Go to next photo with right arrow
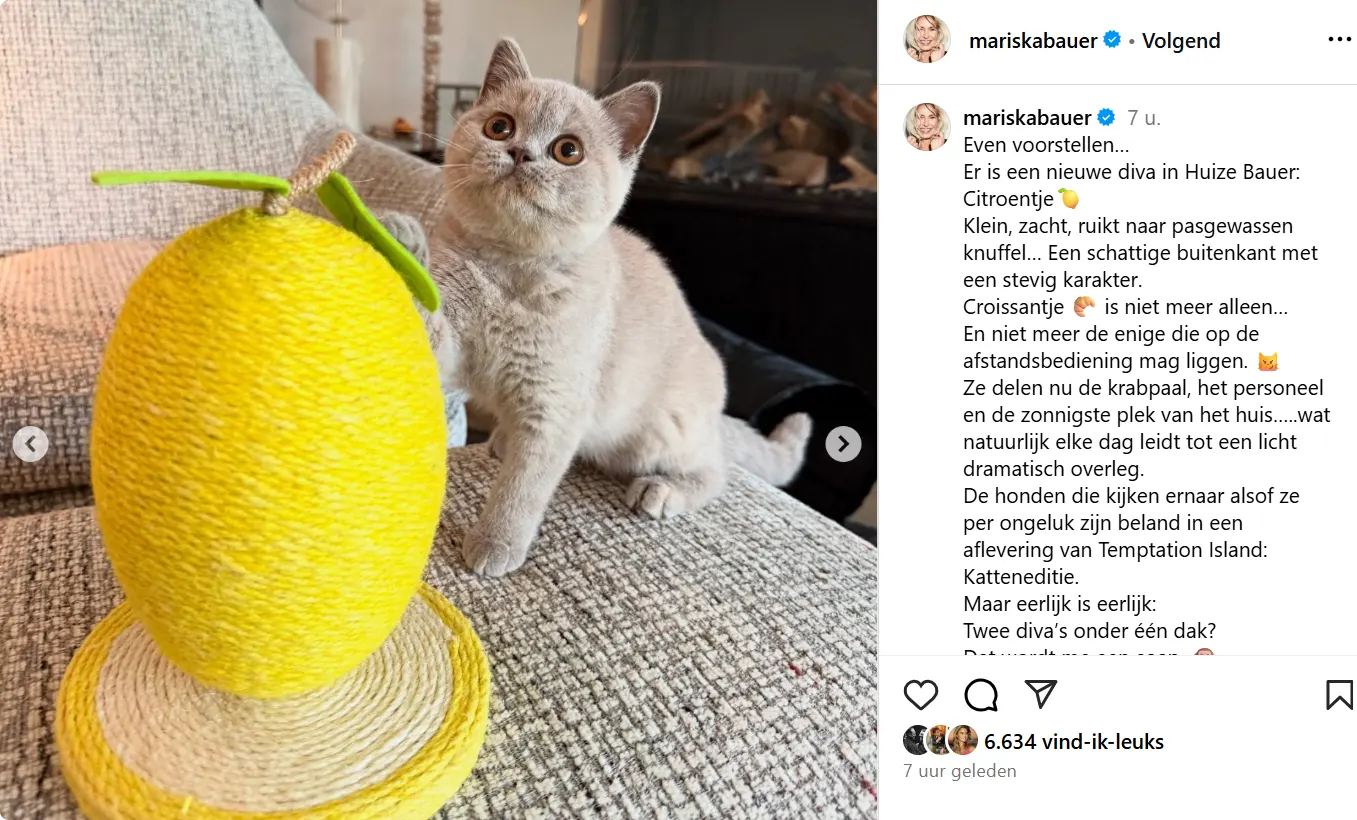Viewport: 1357px width, 820px height. point(843,443)
